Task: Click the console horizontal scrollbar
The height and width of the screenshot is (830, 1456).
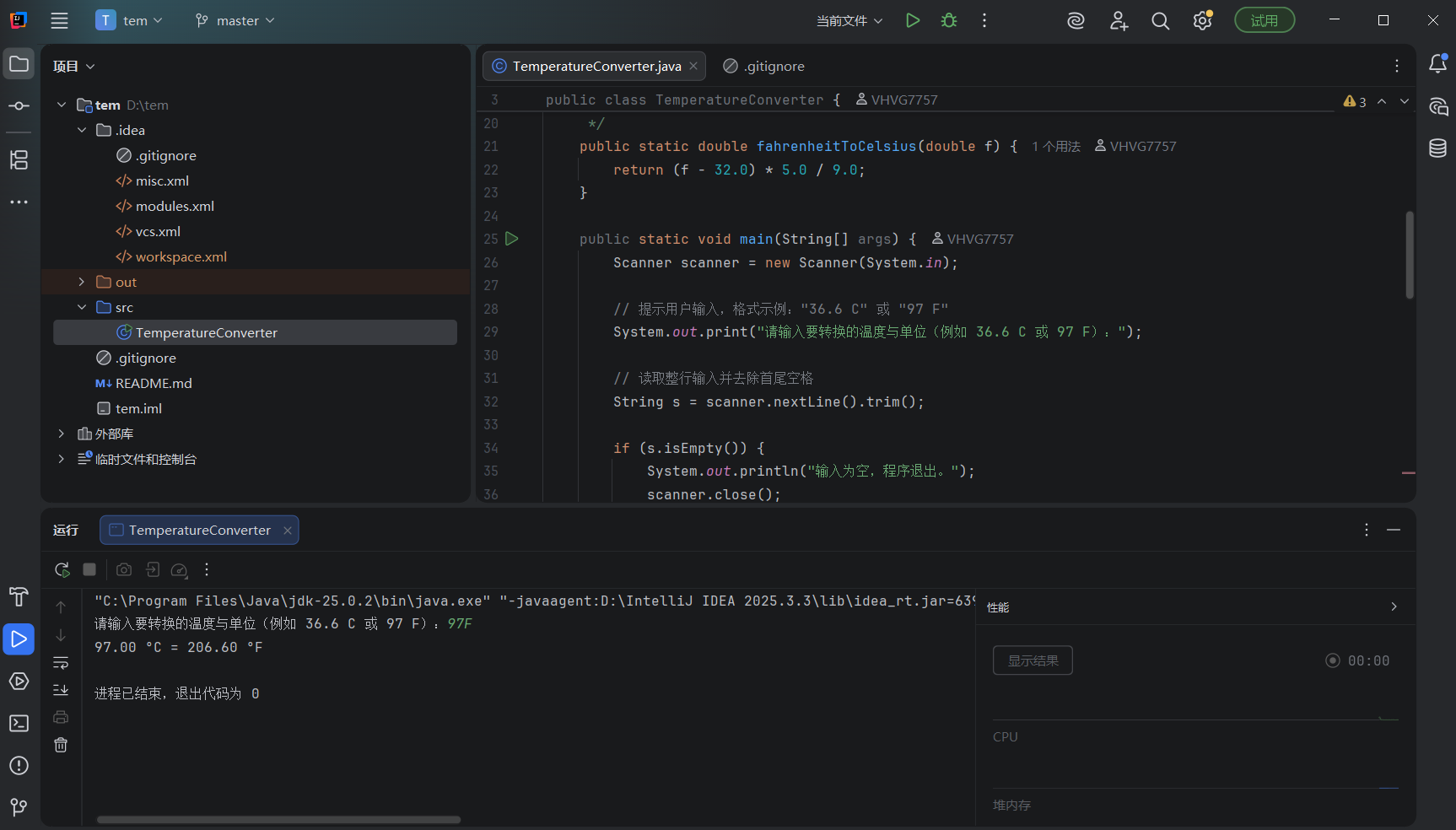Action: click(x=278, y=819)
